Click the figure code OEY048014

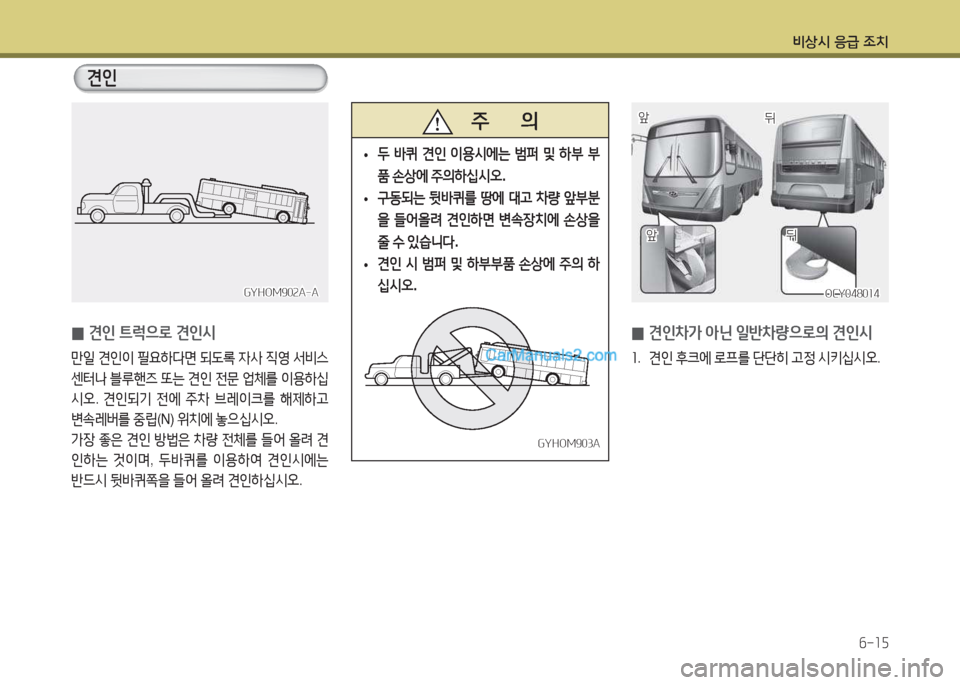point(852,293)
